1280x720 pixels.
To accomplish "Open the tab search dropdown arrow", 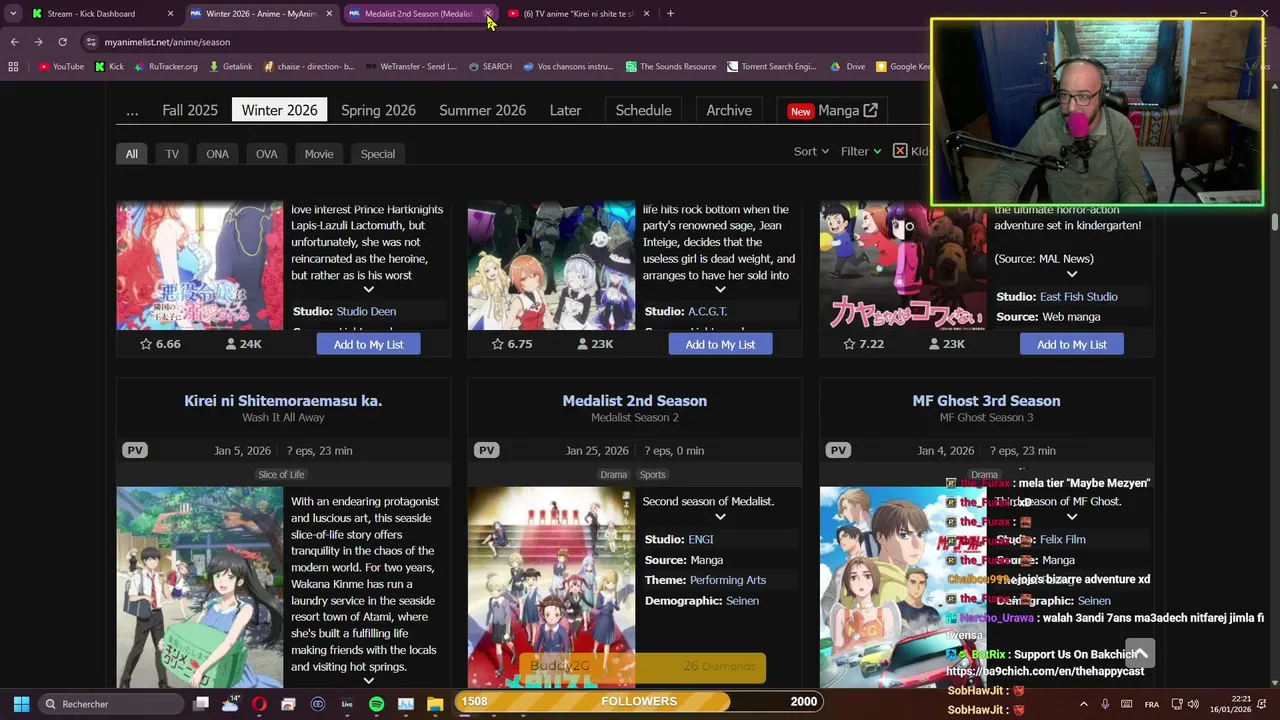I will 13,14.
